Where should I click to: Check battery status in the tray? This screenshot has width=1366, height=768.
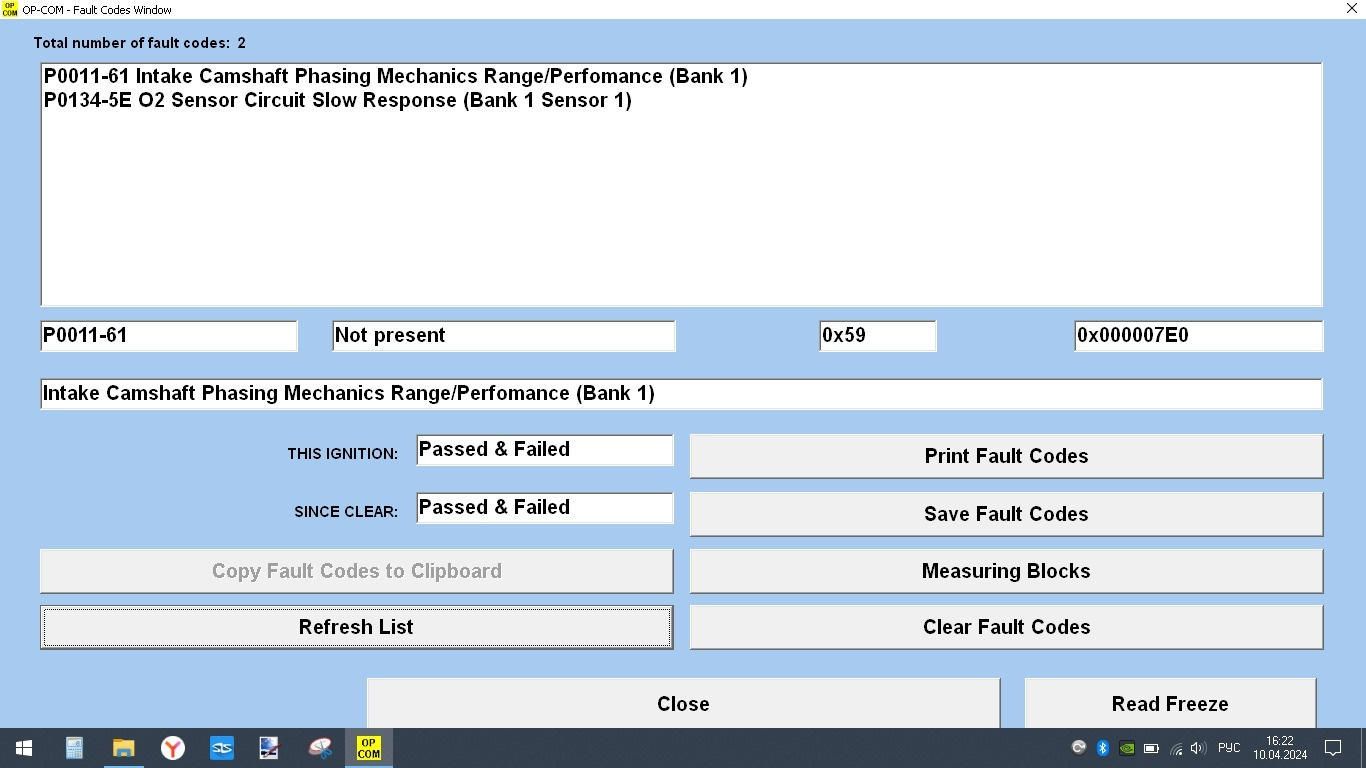click(1151, 748)
